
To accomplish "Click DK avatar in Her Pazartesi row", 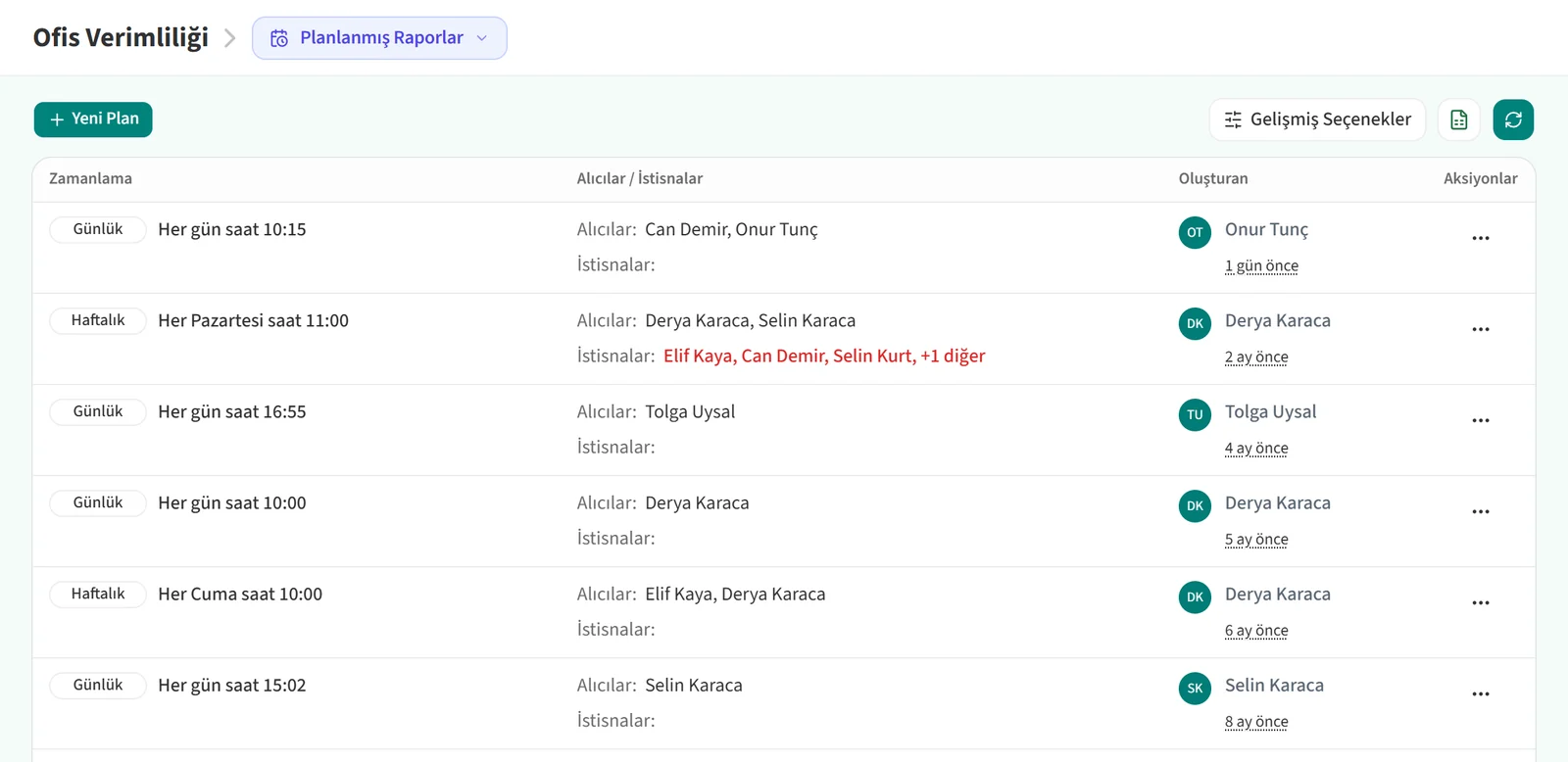I will coord(1195,323).
